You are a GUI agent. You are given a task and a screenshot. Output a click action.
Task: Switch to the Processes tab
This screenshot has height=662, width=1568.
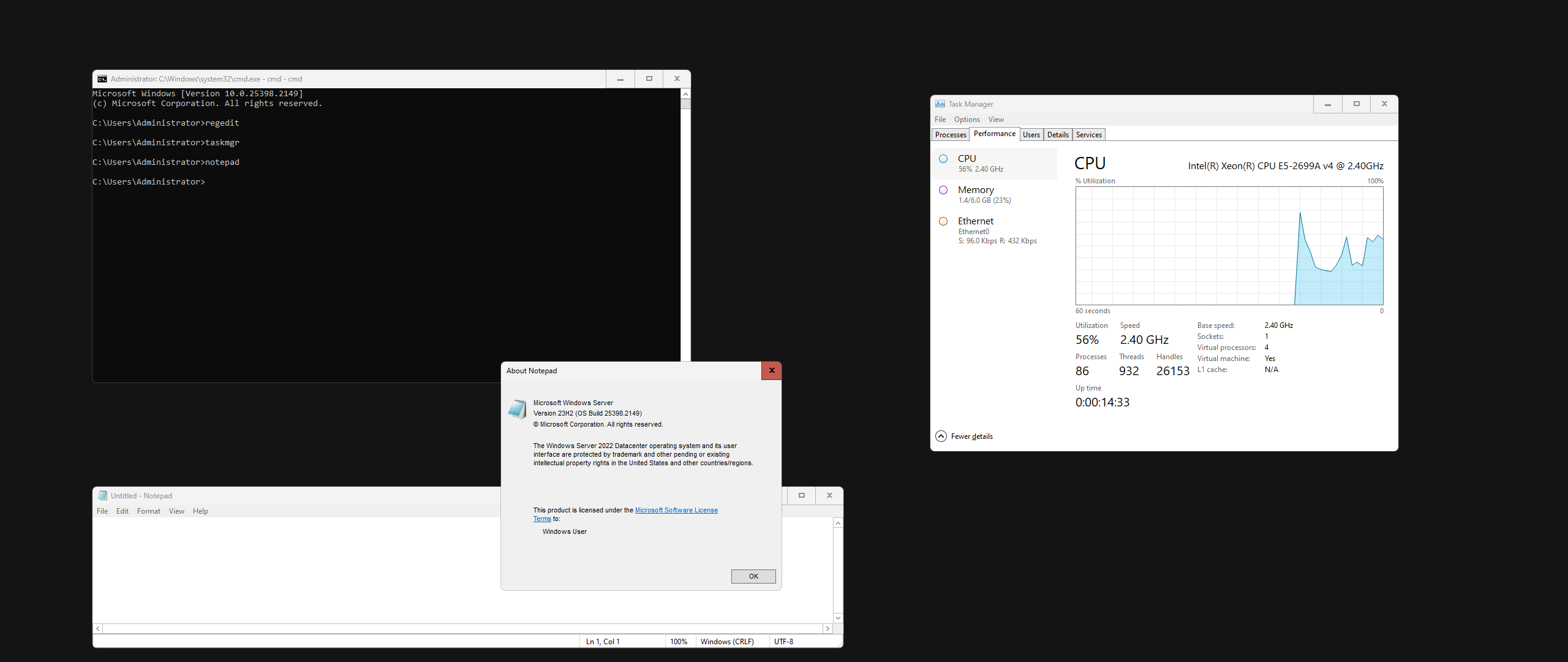click(950, 135)
